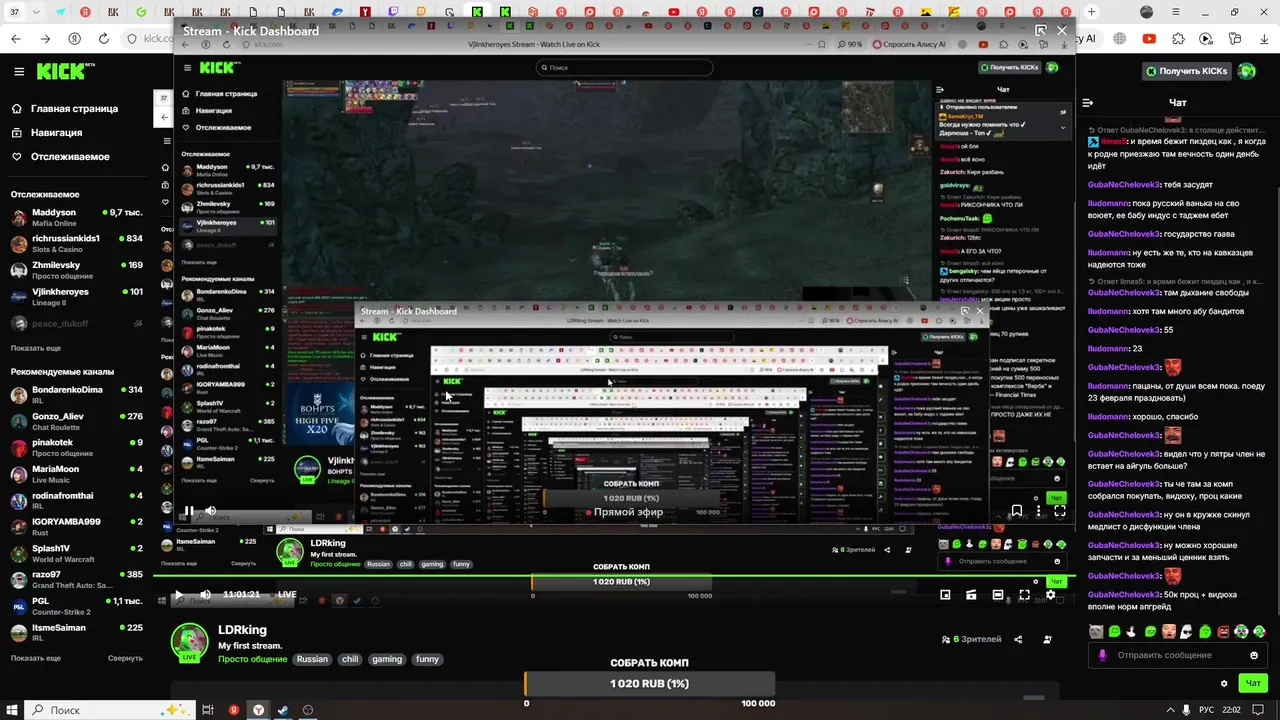1280x720 pixels.
Task: Click the follow-user icon next to share
Action: (1047, 639)
